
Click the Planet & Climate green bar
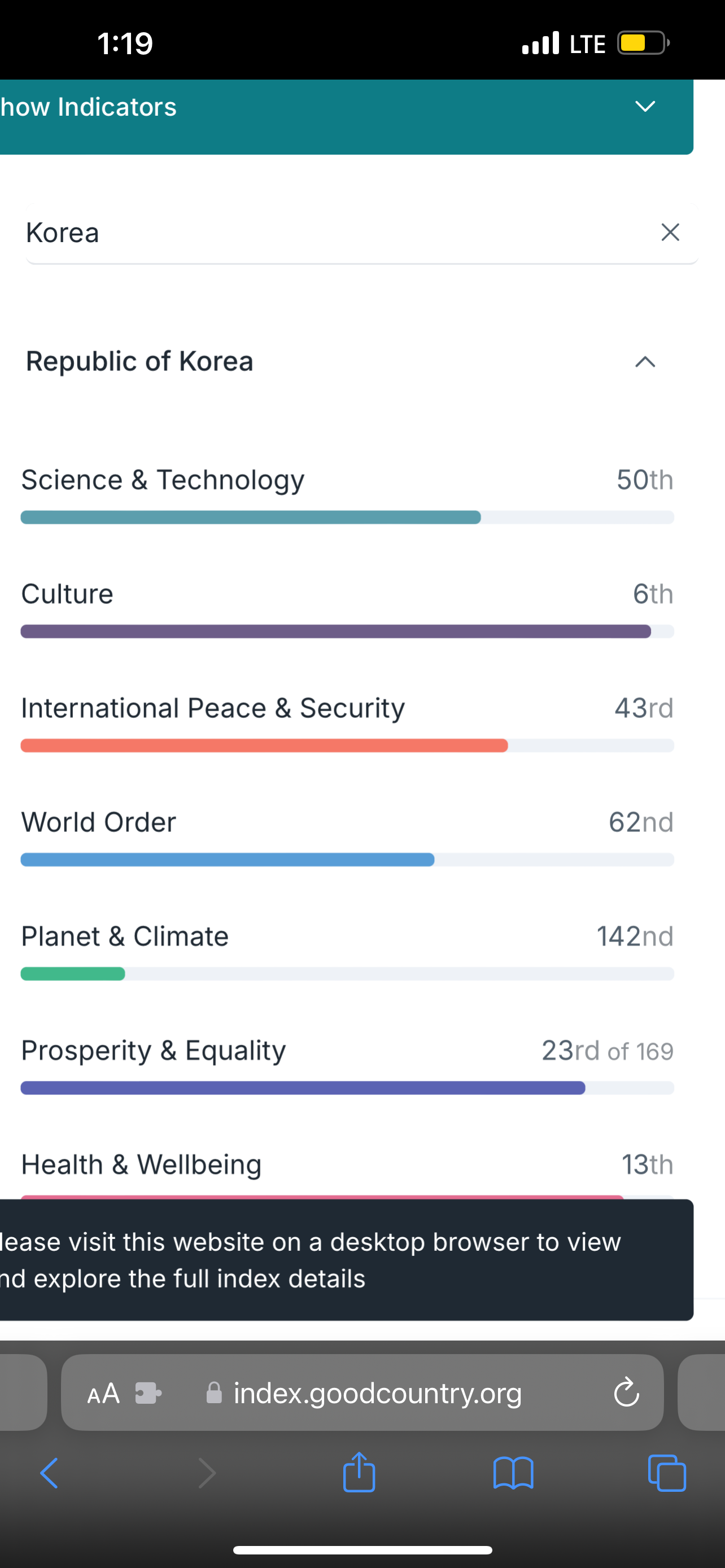pyautogui.click(x=73, y=974)
